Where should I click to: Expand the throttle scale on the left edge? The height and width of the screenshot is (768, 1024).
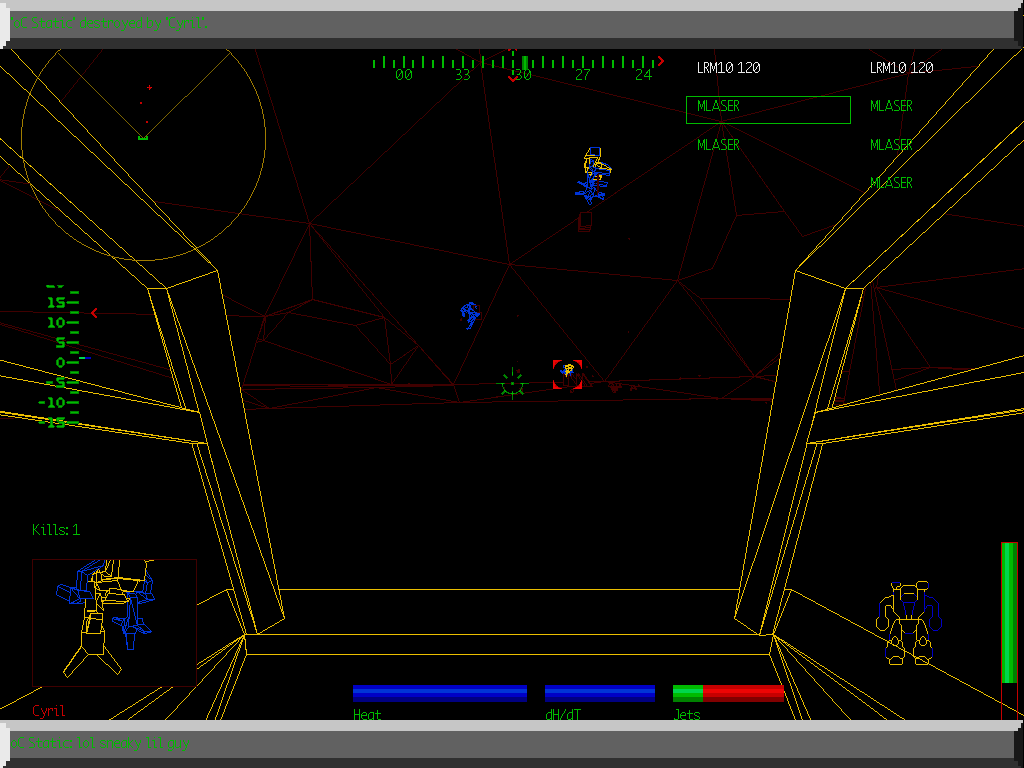(55, 358)
